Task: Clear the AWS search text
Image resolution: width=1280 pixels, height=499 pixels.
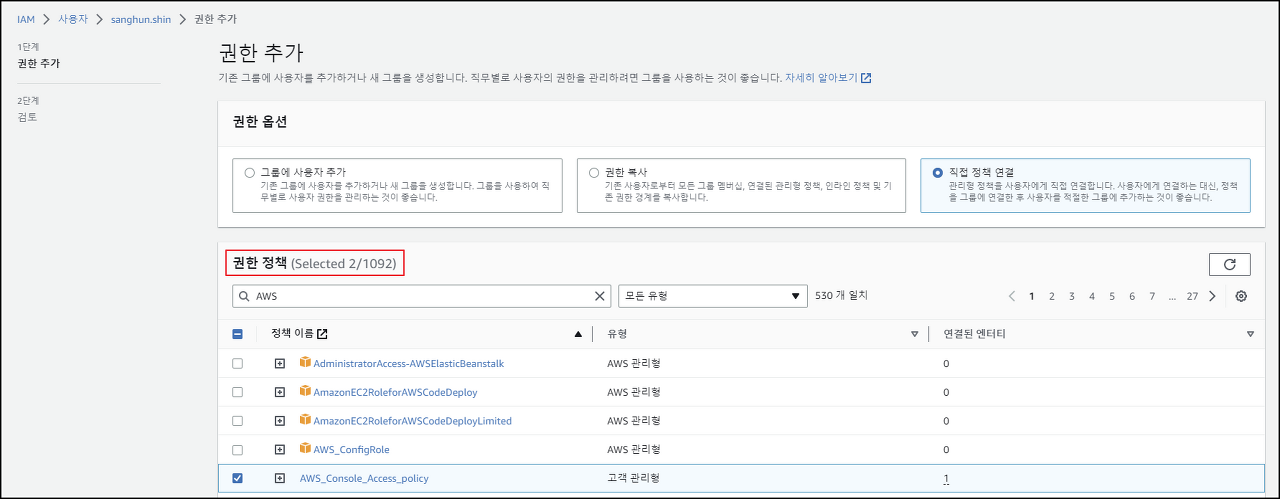Action: [x=600, y=296]
